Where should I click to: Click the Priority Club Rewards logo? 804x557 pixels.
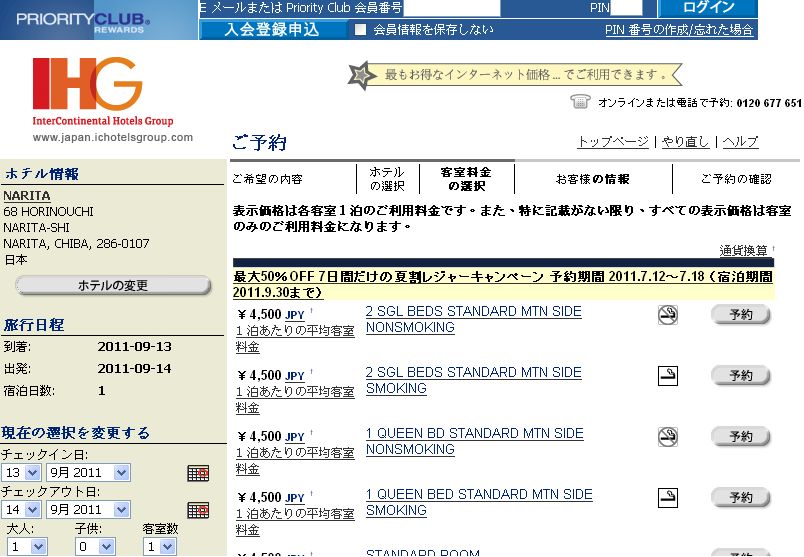coord(83,22)
